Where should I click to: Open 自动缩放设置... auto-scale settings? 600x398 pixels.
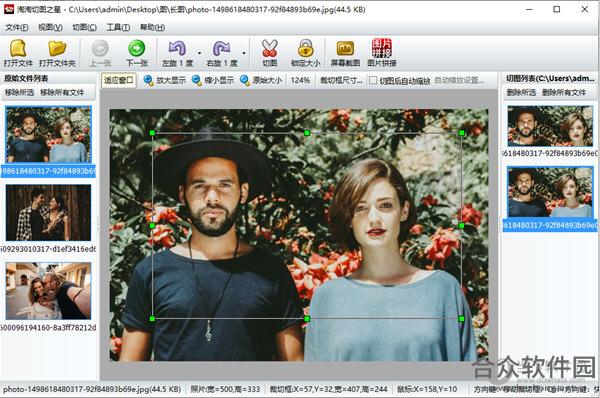459,80
